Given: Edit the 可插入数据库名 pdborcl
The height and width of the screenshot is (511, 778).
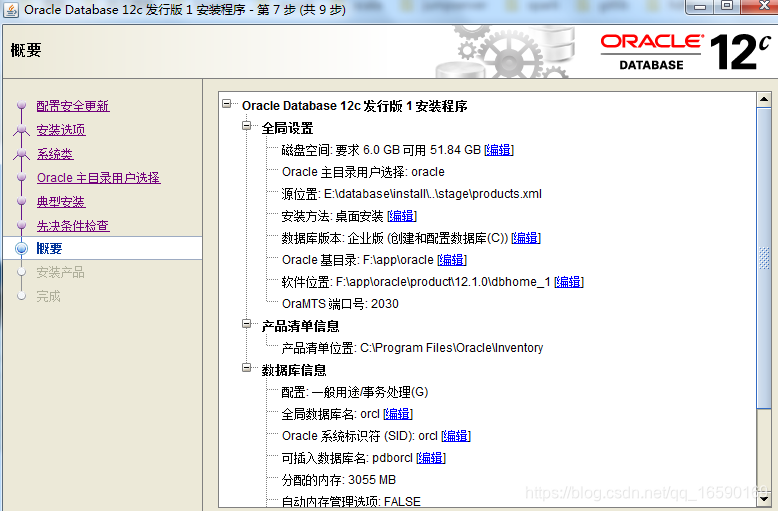Looking at the screenshot, I should click(431, 458).
